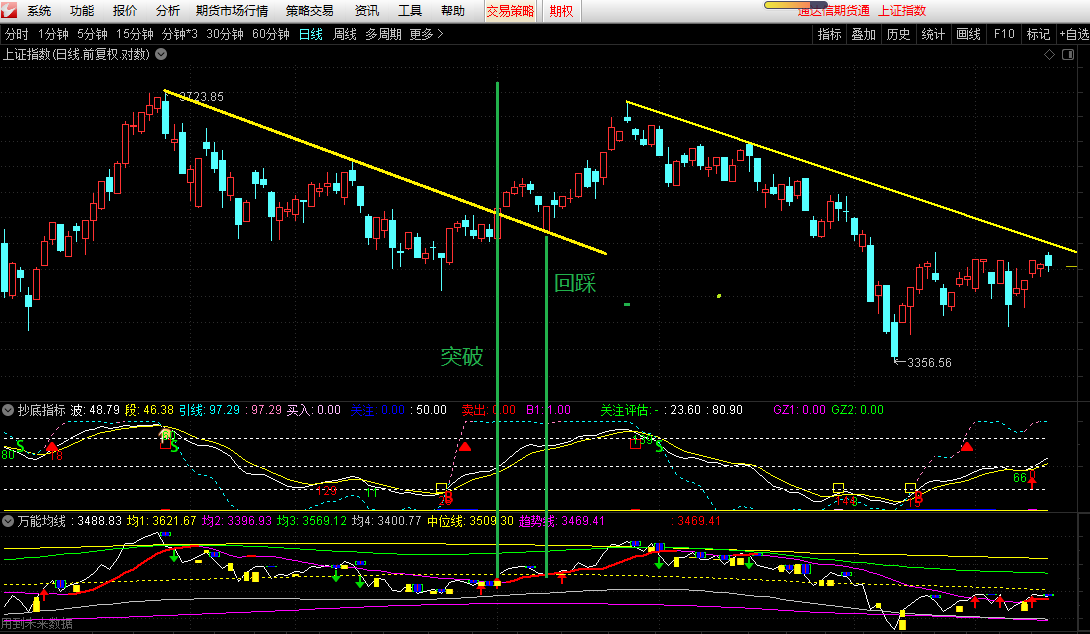This screenshot has width=1090, height=634.
Task: Open the 工具 menu
Action: coord(409,11)
